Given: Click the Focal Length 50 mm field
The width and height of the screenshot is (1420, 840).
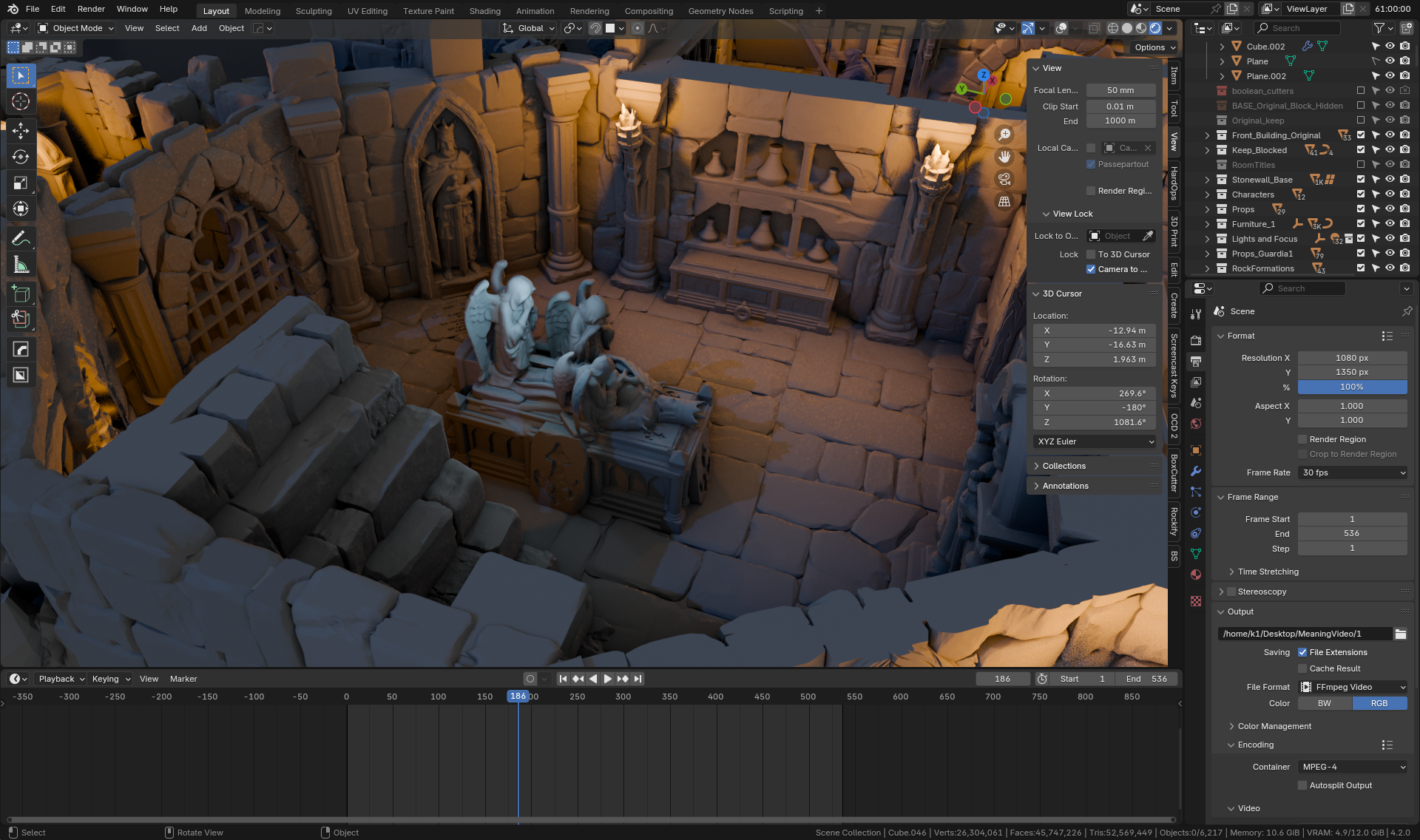Looking at the screenshot, I should (x=1120, y=90).
